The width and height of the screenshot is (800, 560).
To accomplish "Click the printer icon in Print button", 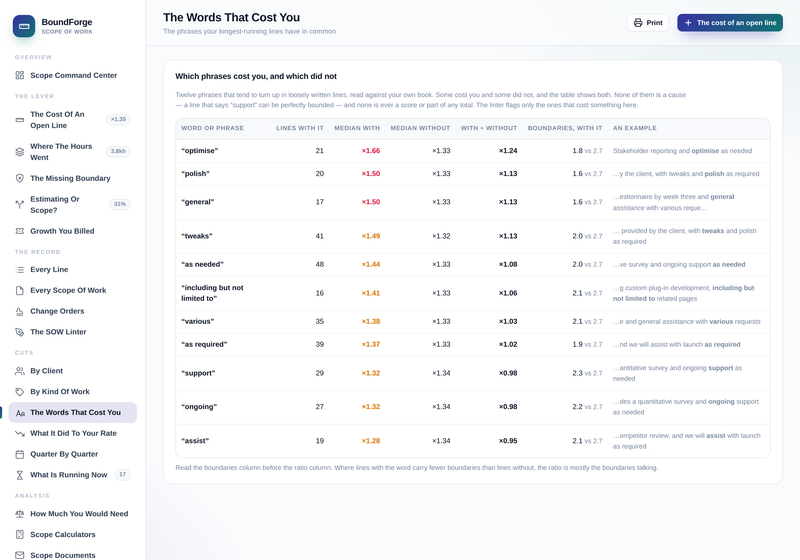I will click(638, 22).
